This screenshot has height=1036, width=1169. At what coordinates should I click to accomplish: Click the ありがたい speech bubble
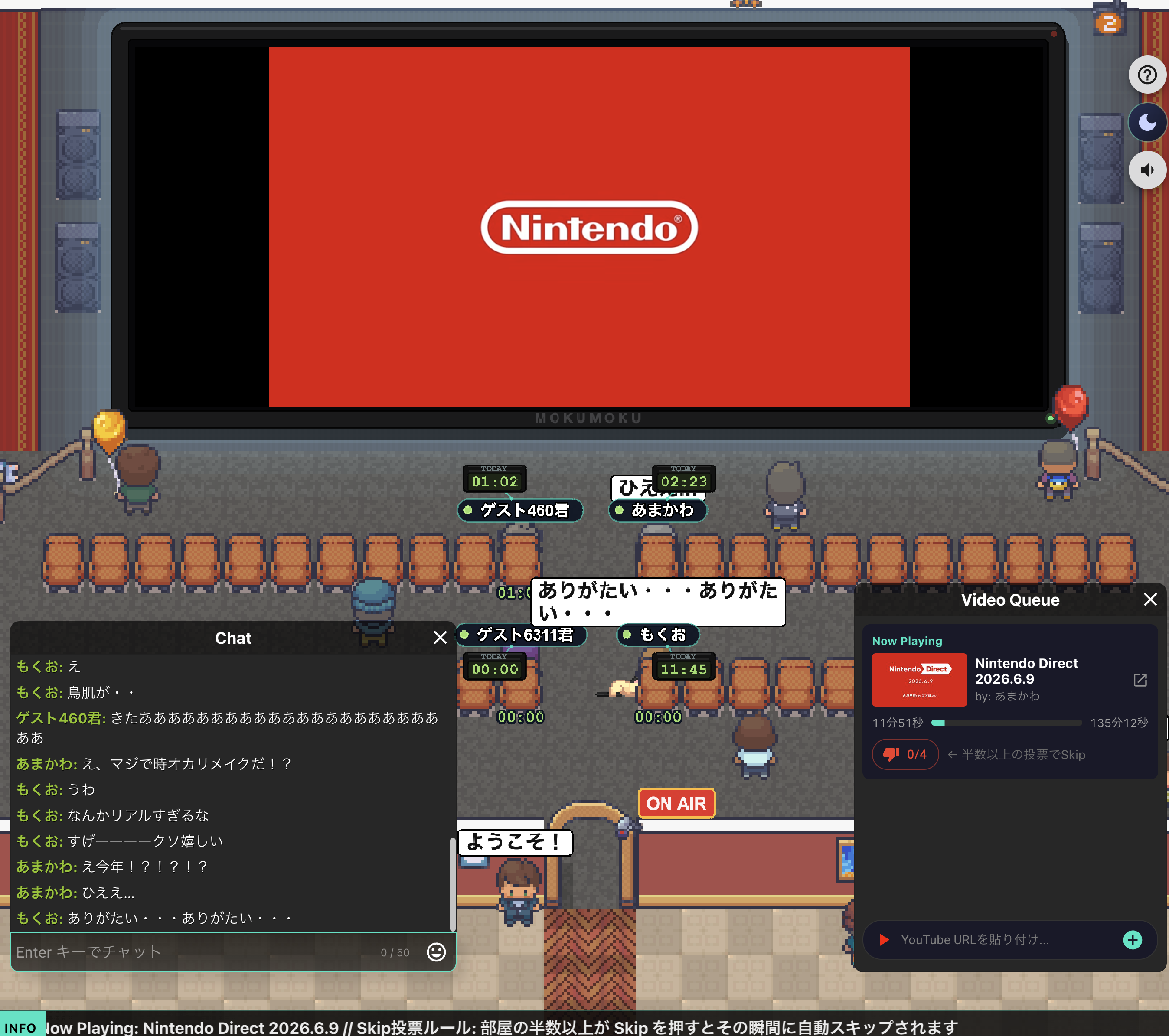tap(658, 602)
